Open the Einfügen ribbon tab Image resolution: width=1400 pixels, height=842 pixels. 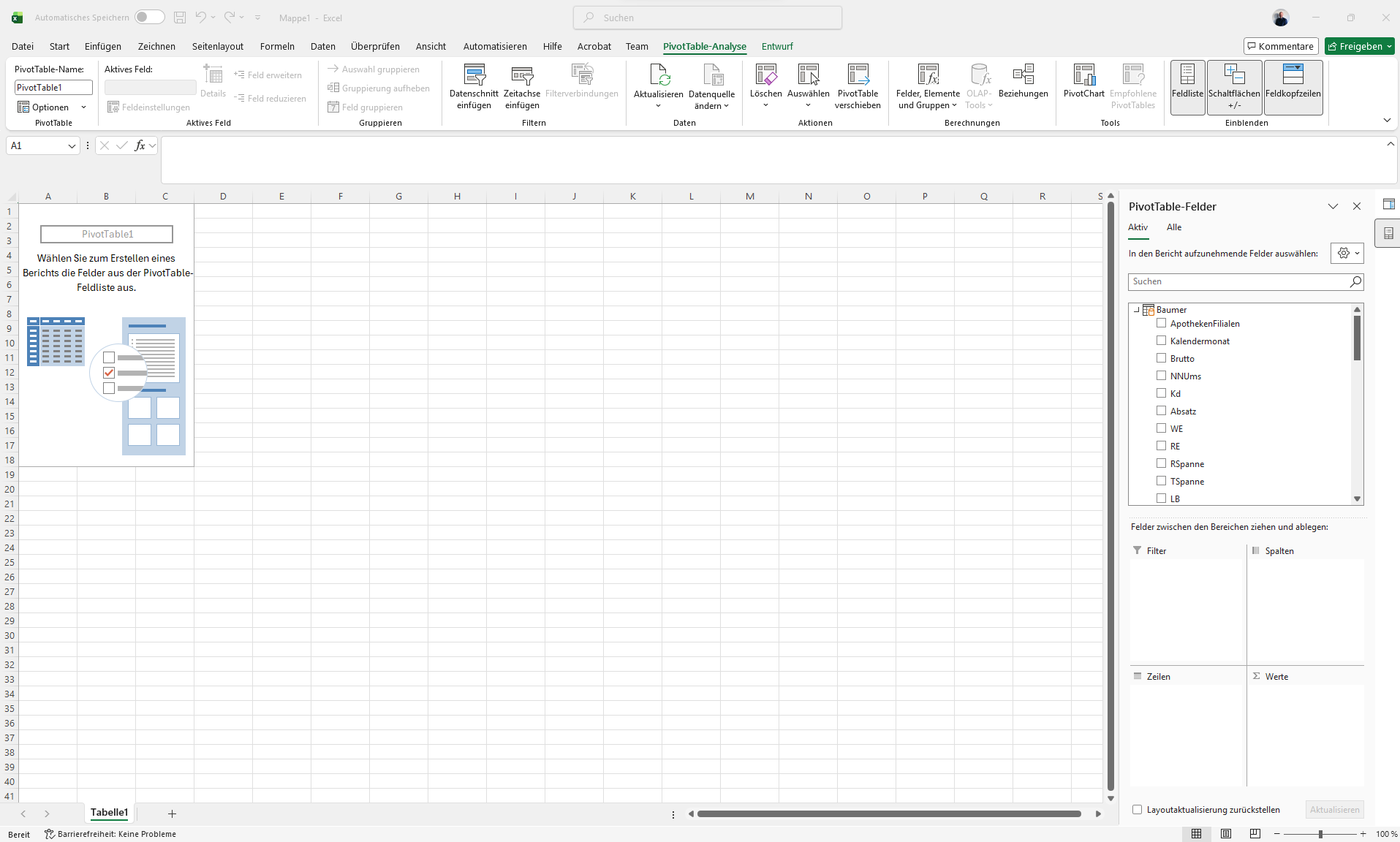point(103,46)
